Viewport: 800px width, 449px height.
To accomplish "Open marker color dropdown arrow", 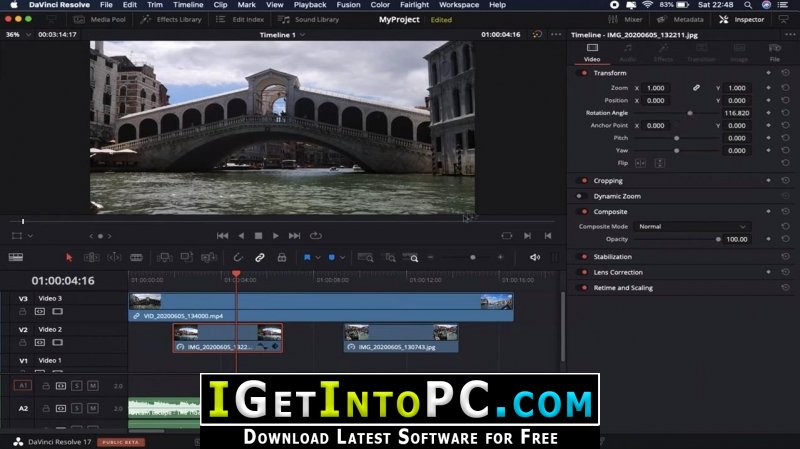I will pos(342,258).
